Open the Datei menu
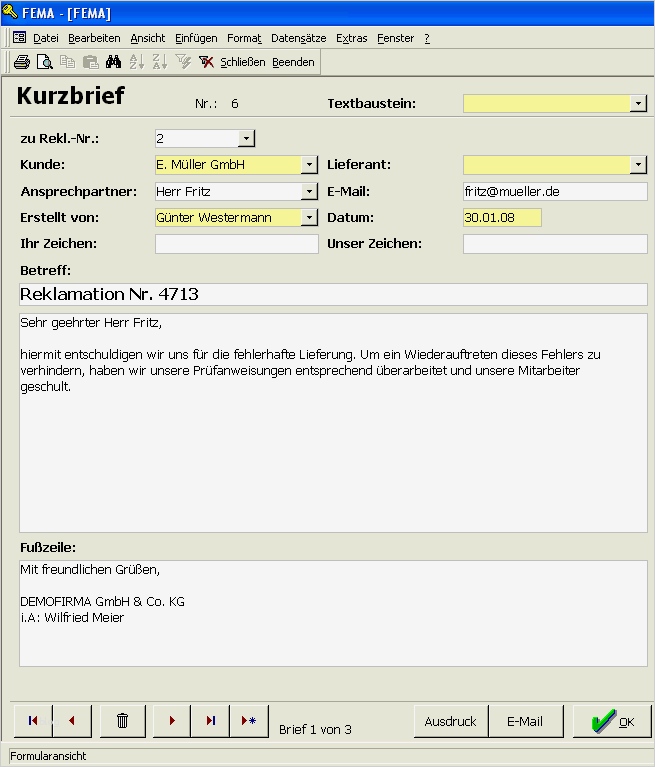Viewport: 655px width, 767px height. click(x=45, y=38)
